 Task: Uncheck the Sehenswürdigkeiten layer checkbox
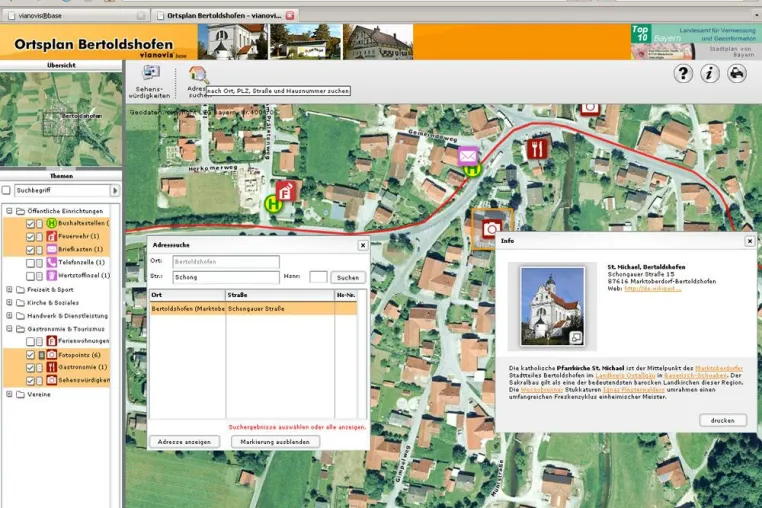(x=30, y=381)
